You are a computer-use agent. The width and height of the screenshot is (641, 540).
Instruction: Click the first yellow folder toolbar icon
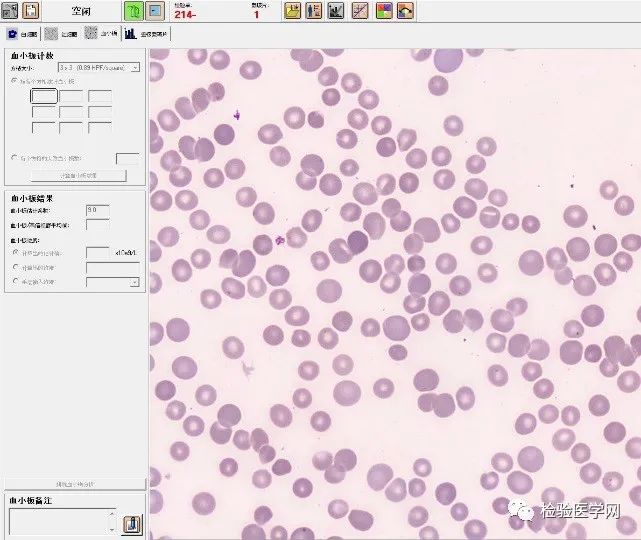coord(292,11)
